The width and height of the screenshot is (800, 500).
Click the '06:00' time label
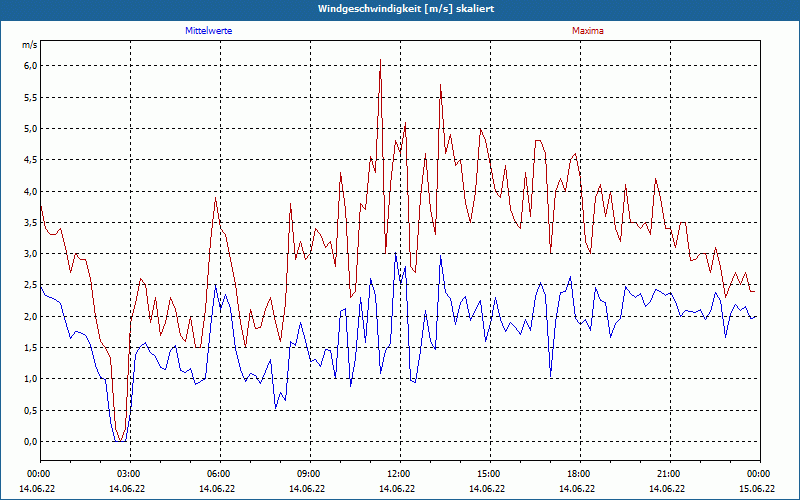(x=218, y=474)
